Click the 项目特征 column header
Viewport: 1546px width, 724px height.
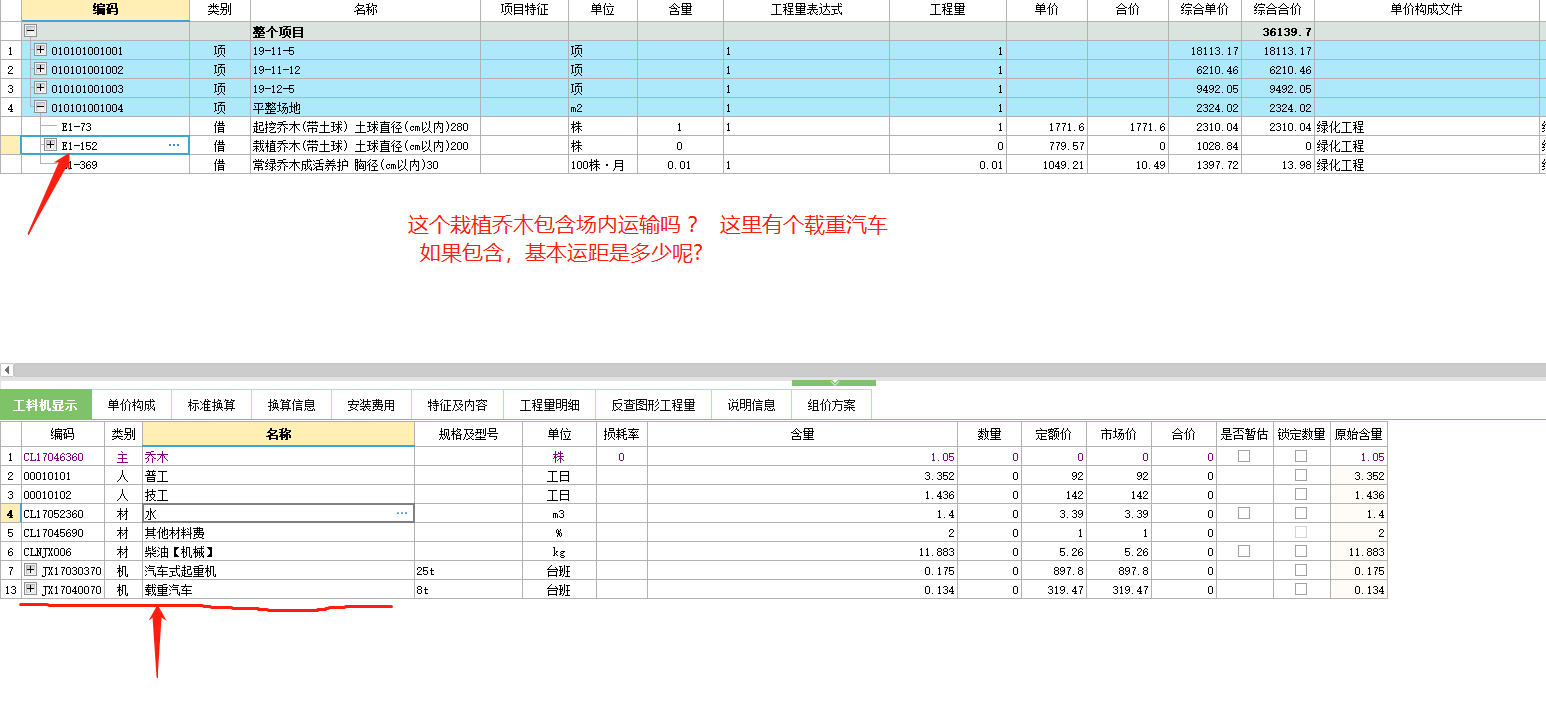point(524,10)
